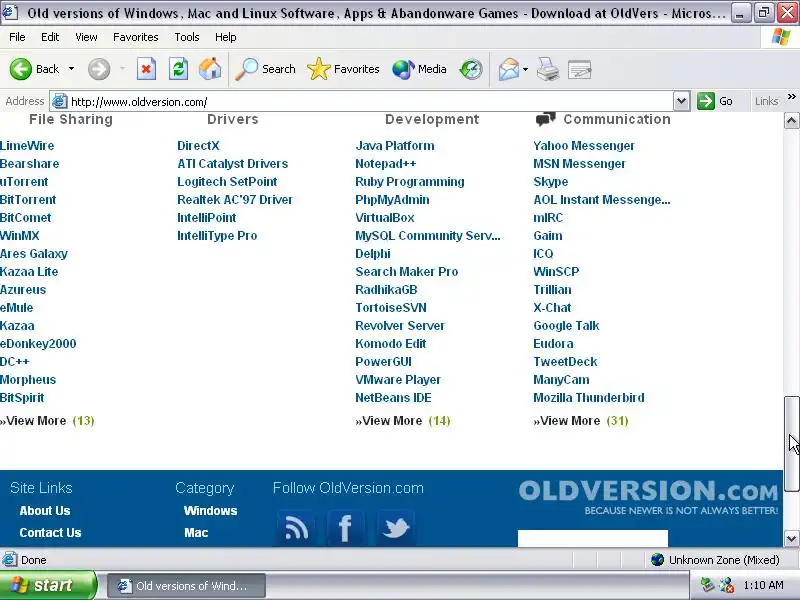This screenshot has height=600, width=800.
Task: Expand the Mail dropdown arrow
Action: click(526, 69)
